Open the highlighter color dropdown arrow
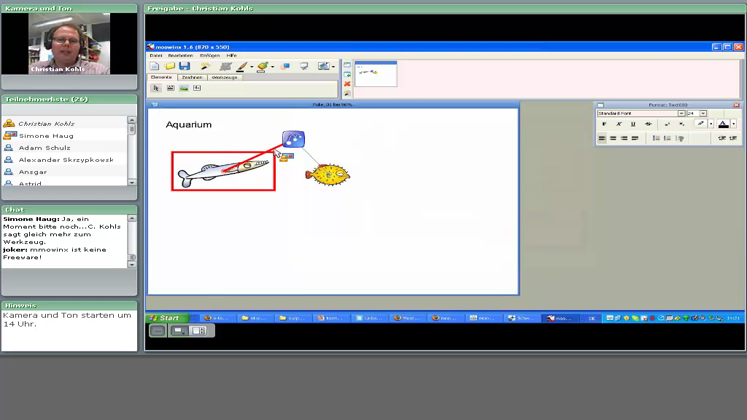The width and height of the screenshot is (747, 420). pyautogui.click(x=711, y=124)
